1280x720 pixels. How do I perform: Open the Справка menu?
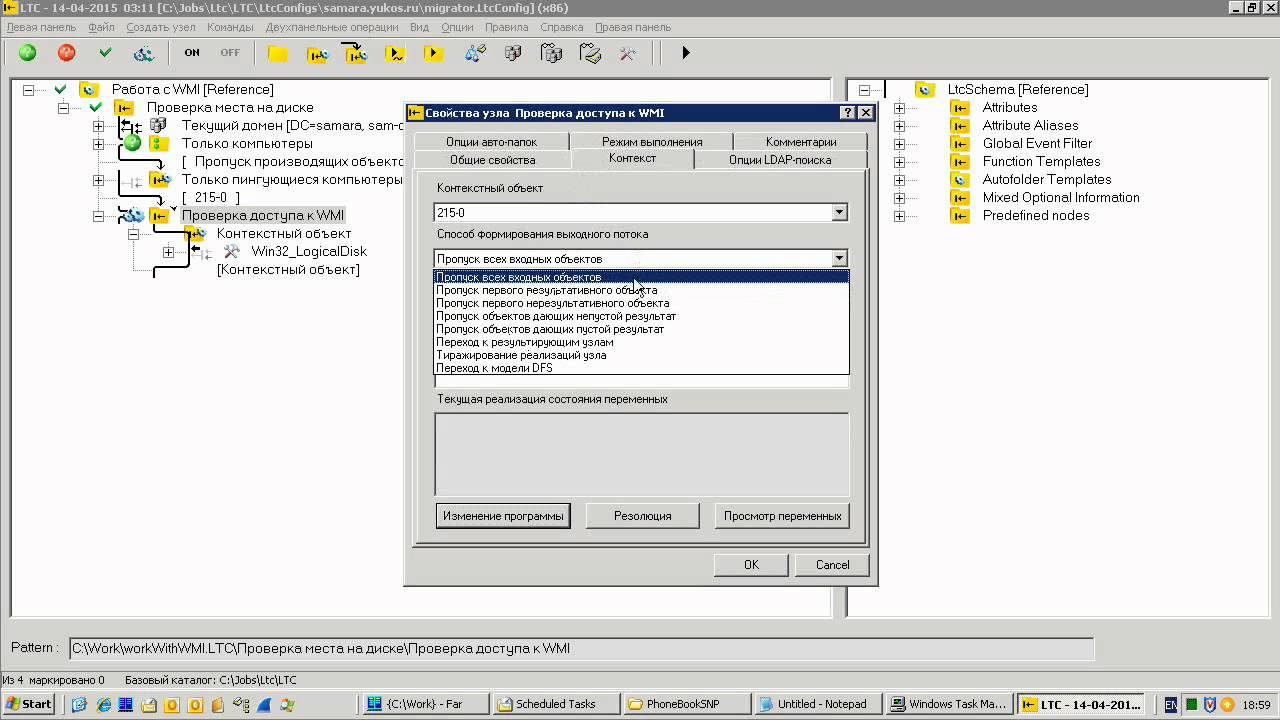pos(562,27)
